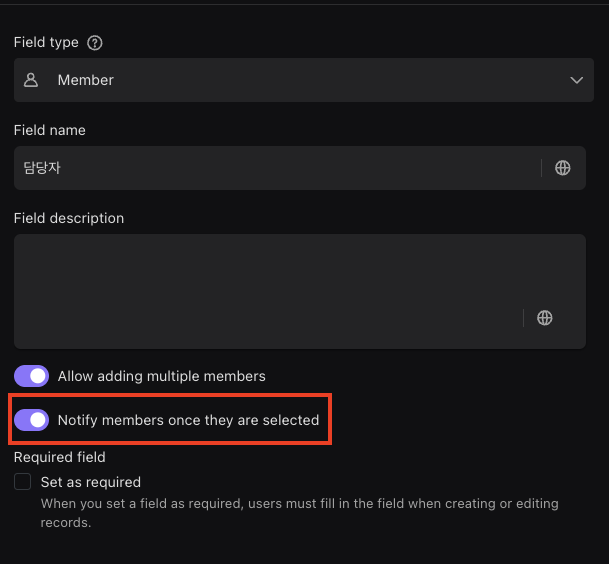Check the Set as required checkbox
This screenshot has width=609, height=564.
coord(22,482)
